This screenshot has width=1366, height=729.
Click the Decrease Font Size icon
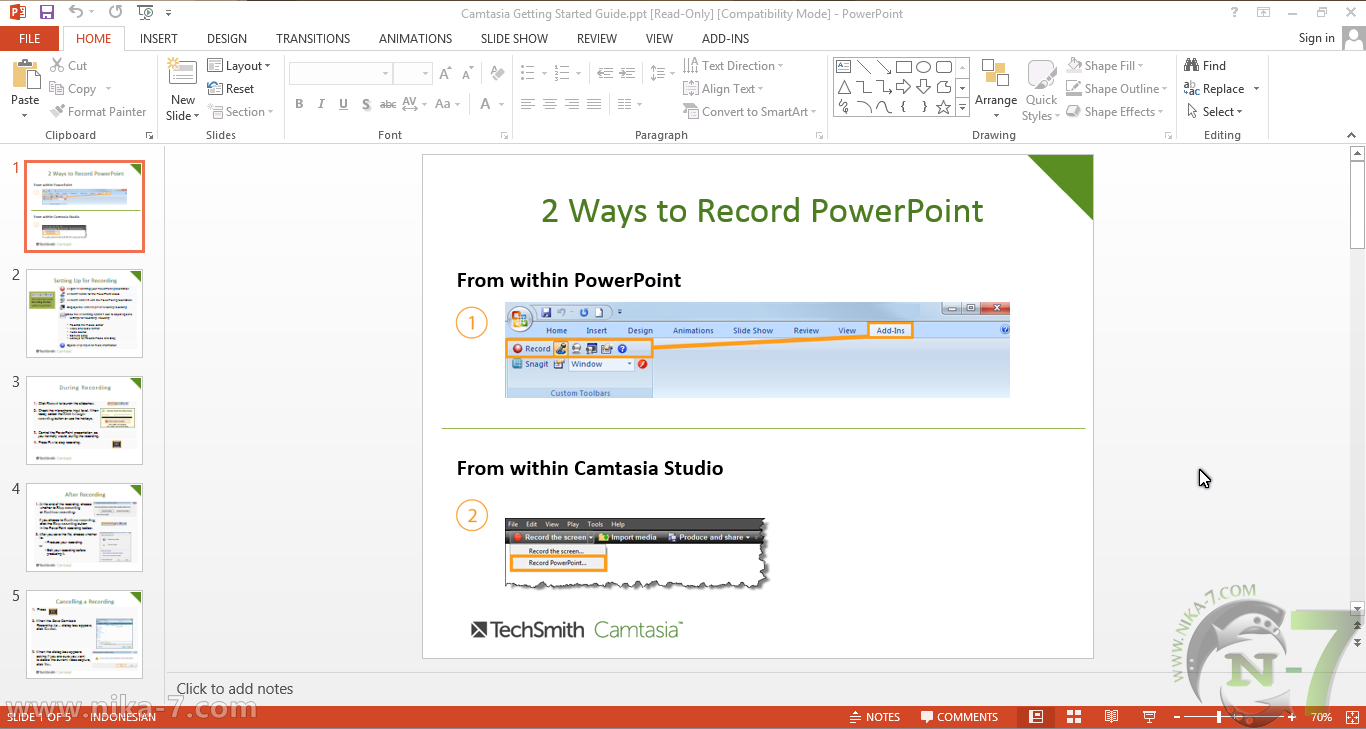click(467, 75)
